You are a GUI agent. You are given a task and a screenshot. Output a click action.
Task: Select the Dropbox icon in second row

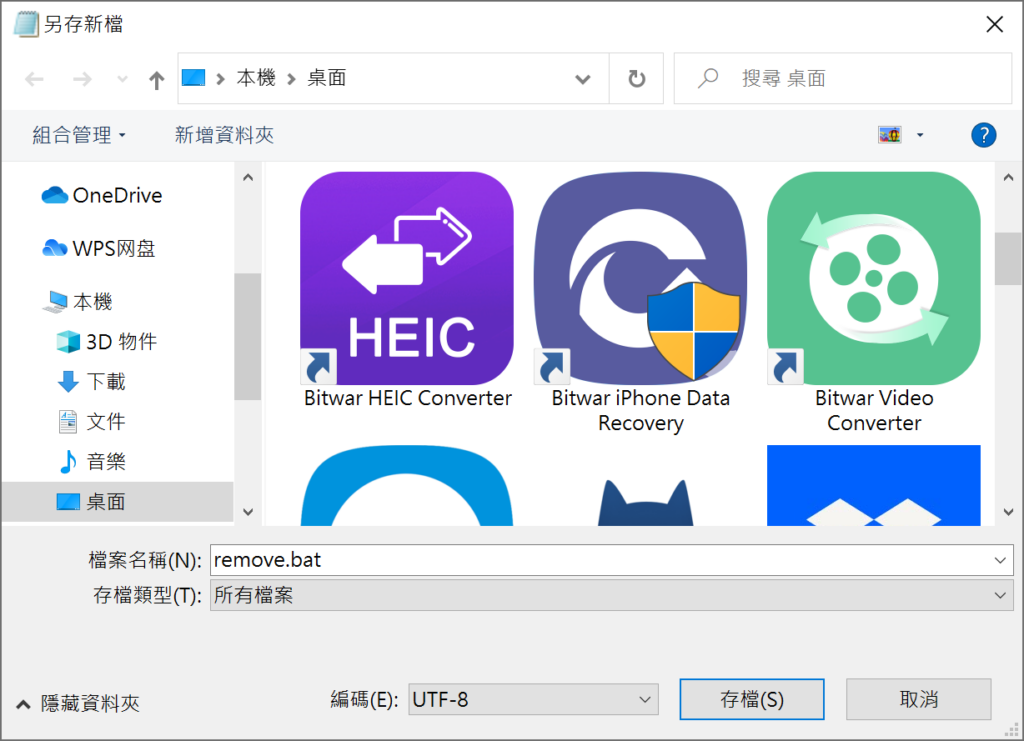tap(874, 485)
